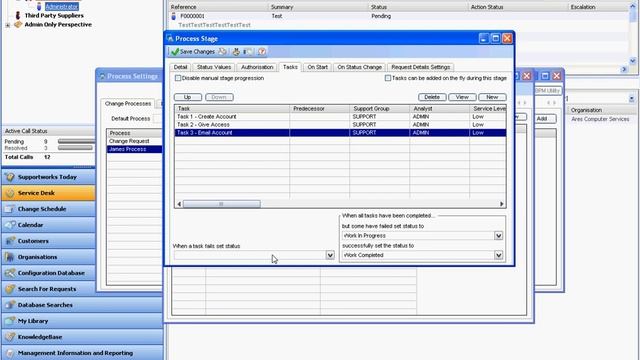This screenshot has height=360, width=640.
Task: Switch to the On Status Change tab
Action: [x=359, y=67]
